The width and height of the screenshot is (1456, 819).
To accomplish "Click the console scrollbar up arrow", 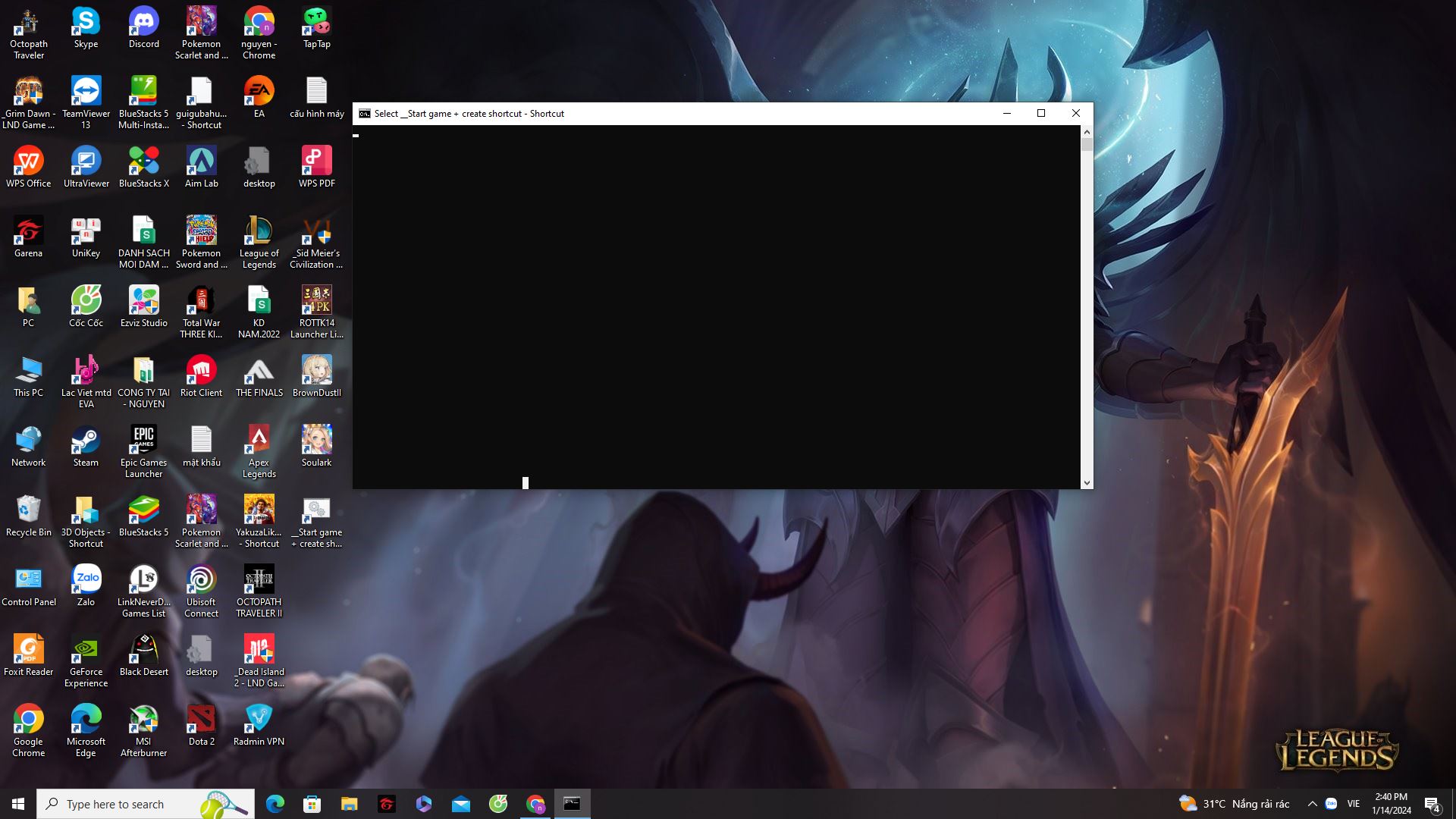I will pos(1087,132).
